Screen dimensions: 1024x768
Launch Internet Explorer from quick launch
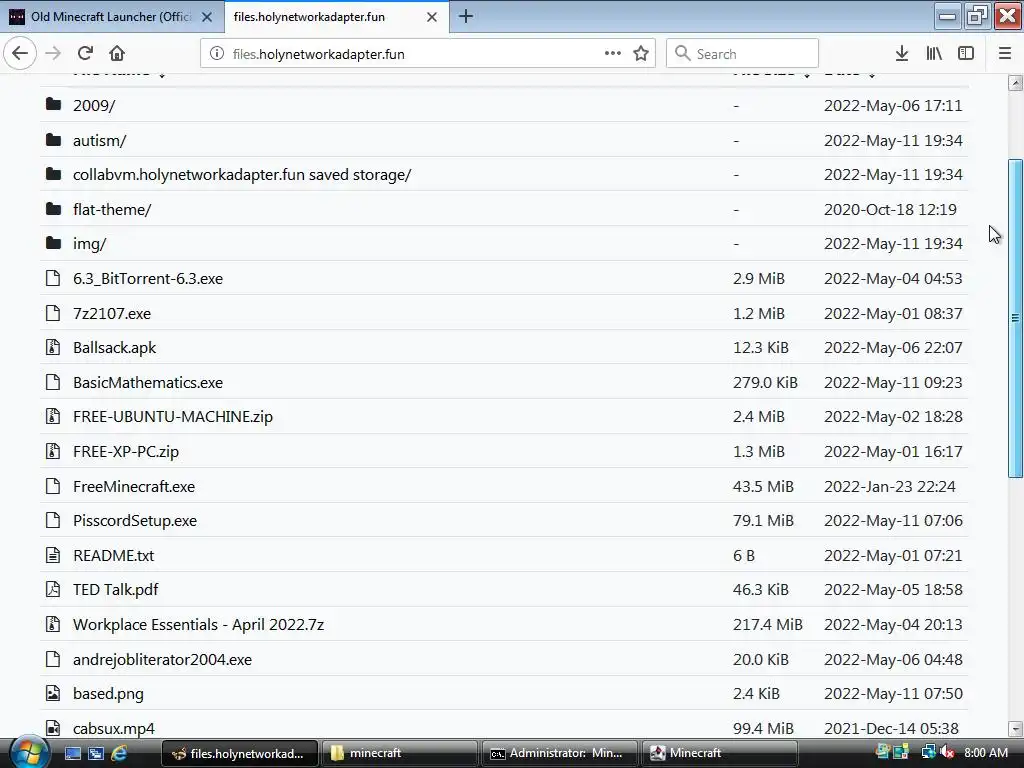pyautogui.click(x=119, y=753)
